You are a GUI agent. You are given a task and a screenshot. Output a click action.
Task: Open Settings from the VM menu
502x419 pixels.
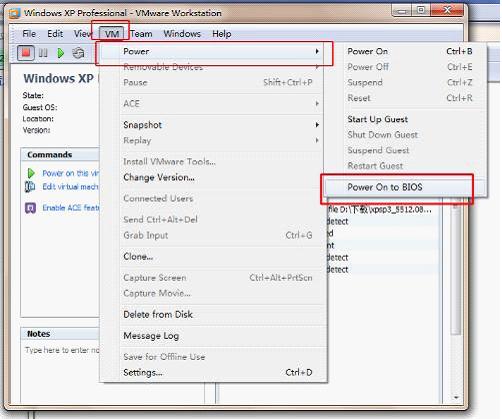click(x=212, y=372)
